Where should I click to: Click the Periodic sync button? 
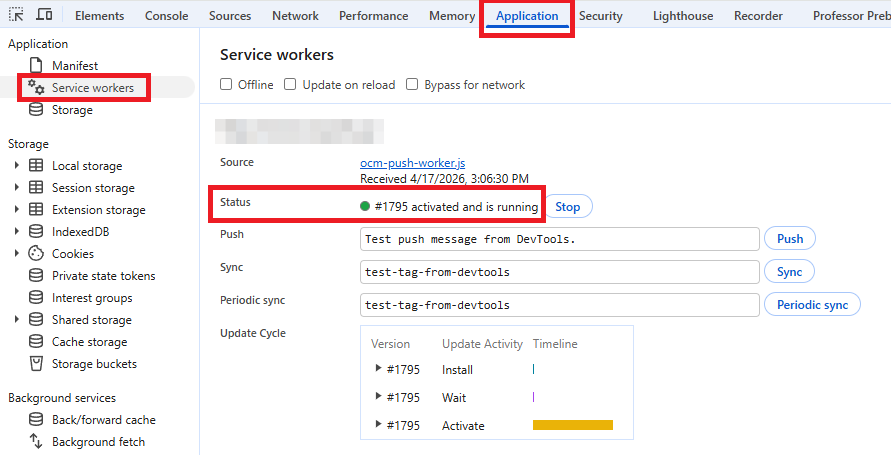point(812,304)
